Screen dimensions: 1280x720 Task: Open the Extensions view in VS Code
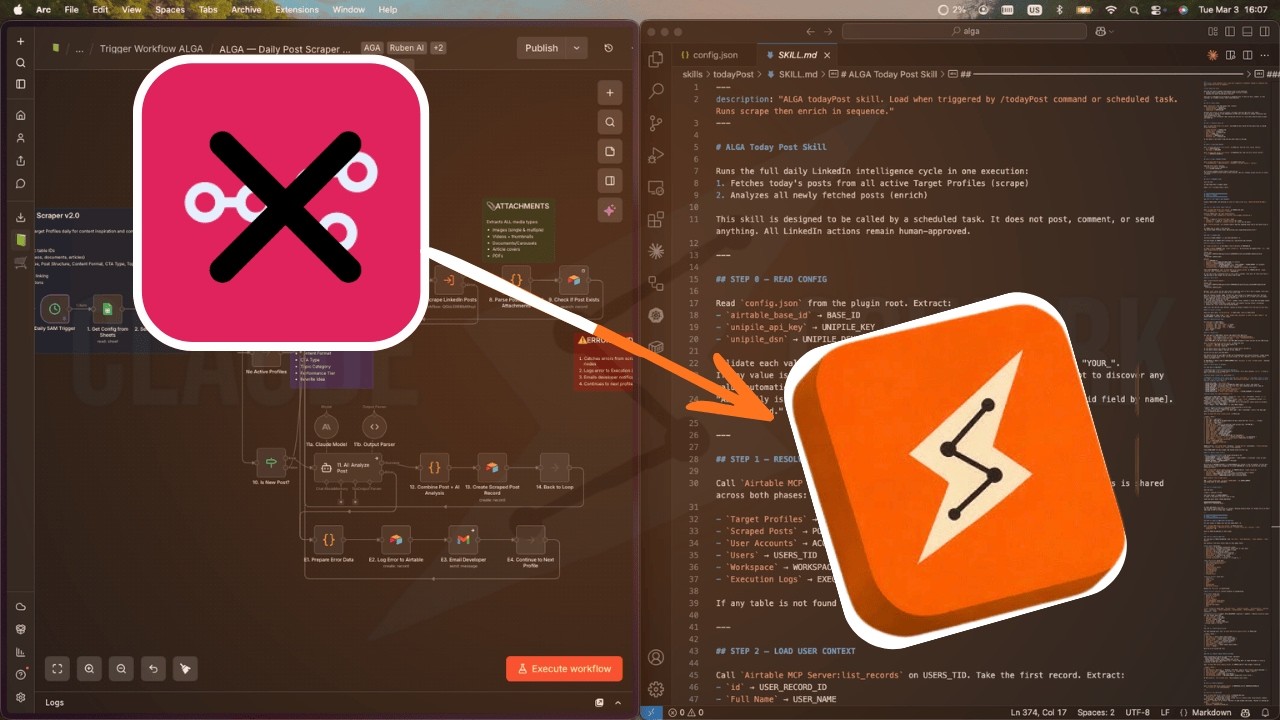656,219
